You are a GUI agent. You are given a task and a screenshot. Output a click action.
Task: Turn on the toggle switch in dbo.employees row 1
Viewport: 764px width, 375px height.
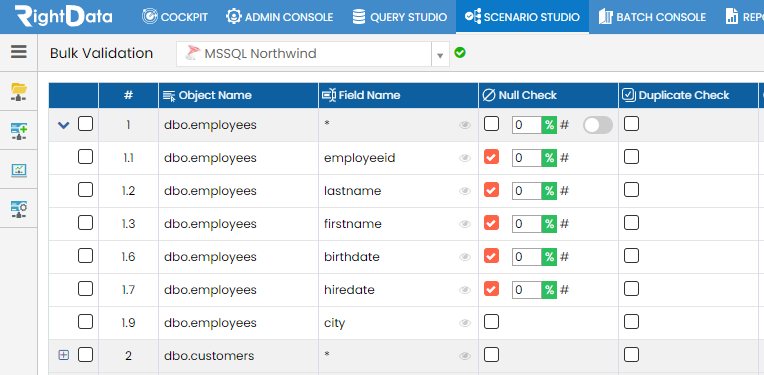tap(598, 125)
